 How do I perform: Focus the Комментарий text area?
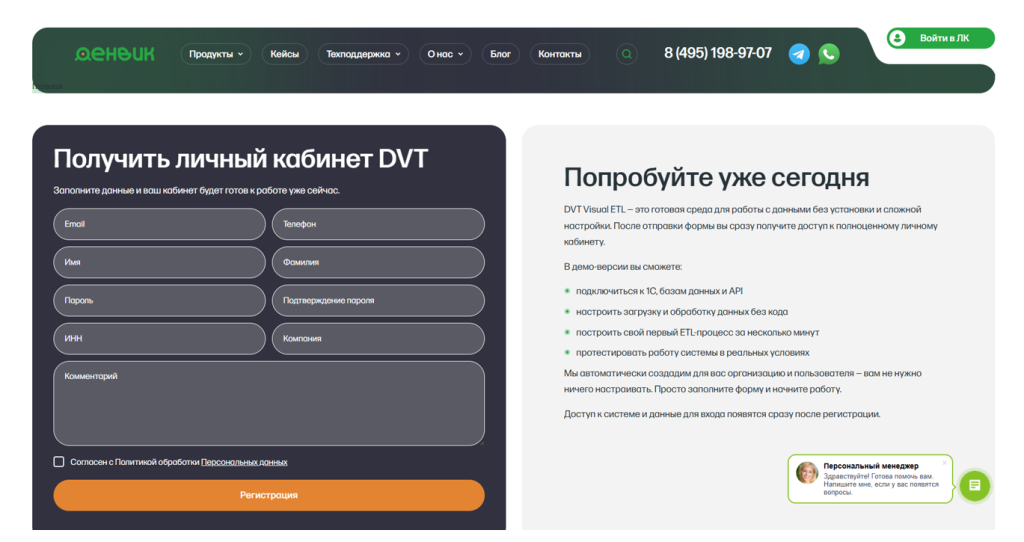tap(268, 403)
